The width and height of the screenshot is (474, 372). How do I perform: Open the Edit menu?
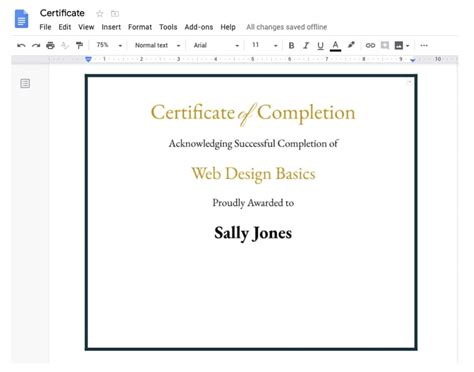point(65,27)
